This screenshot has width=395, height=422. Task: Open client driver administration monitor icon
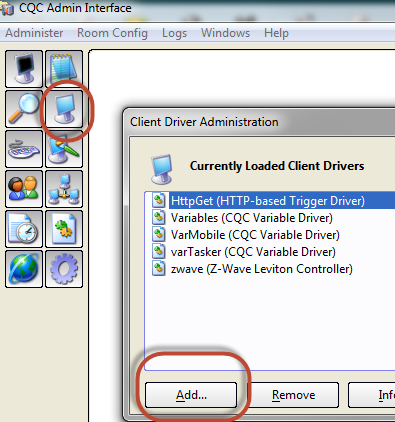click(x=64, y=109)
